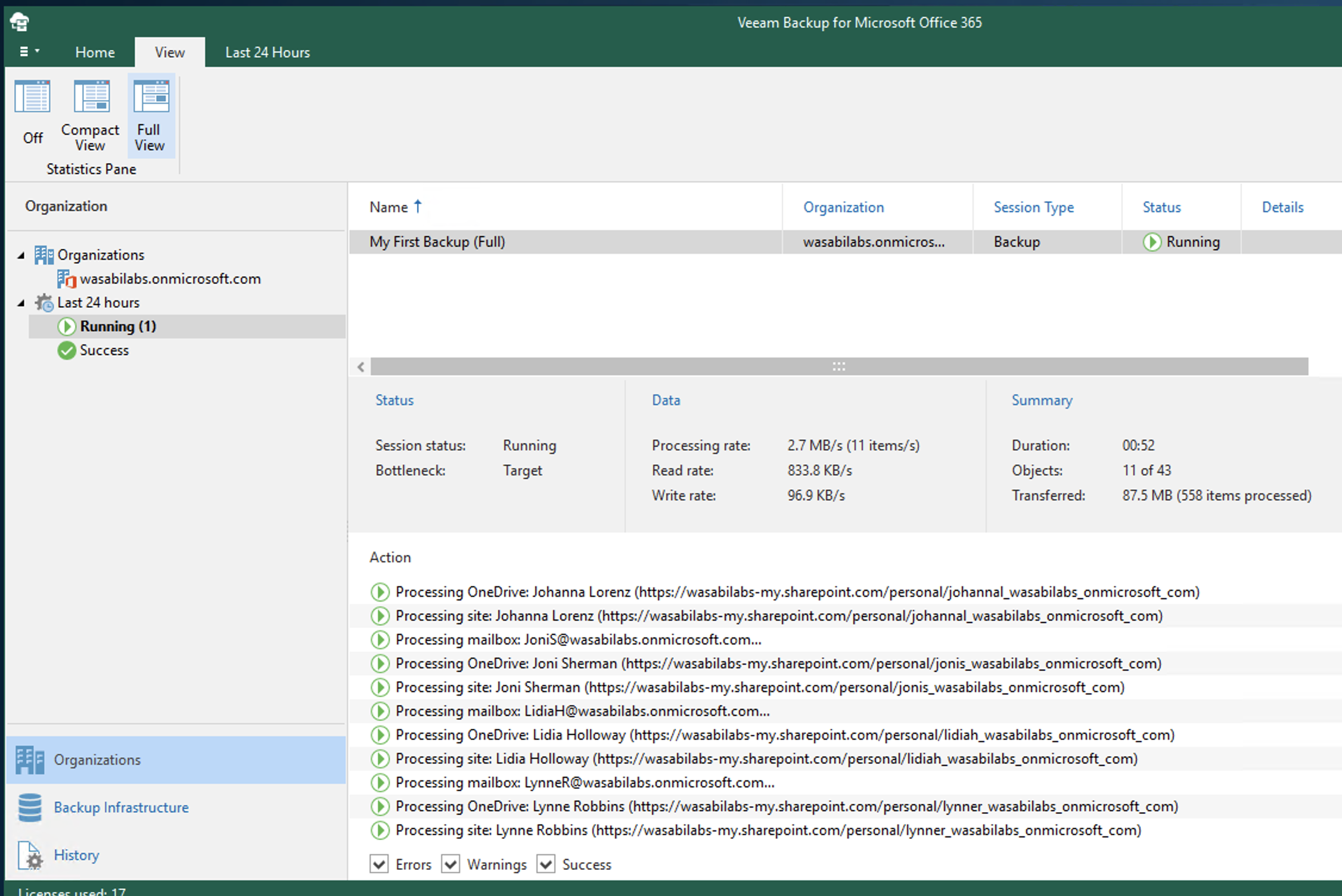
Task: Sort by the Session Type column header
Action: point(1033,207)
